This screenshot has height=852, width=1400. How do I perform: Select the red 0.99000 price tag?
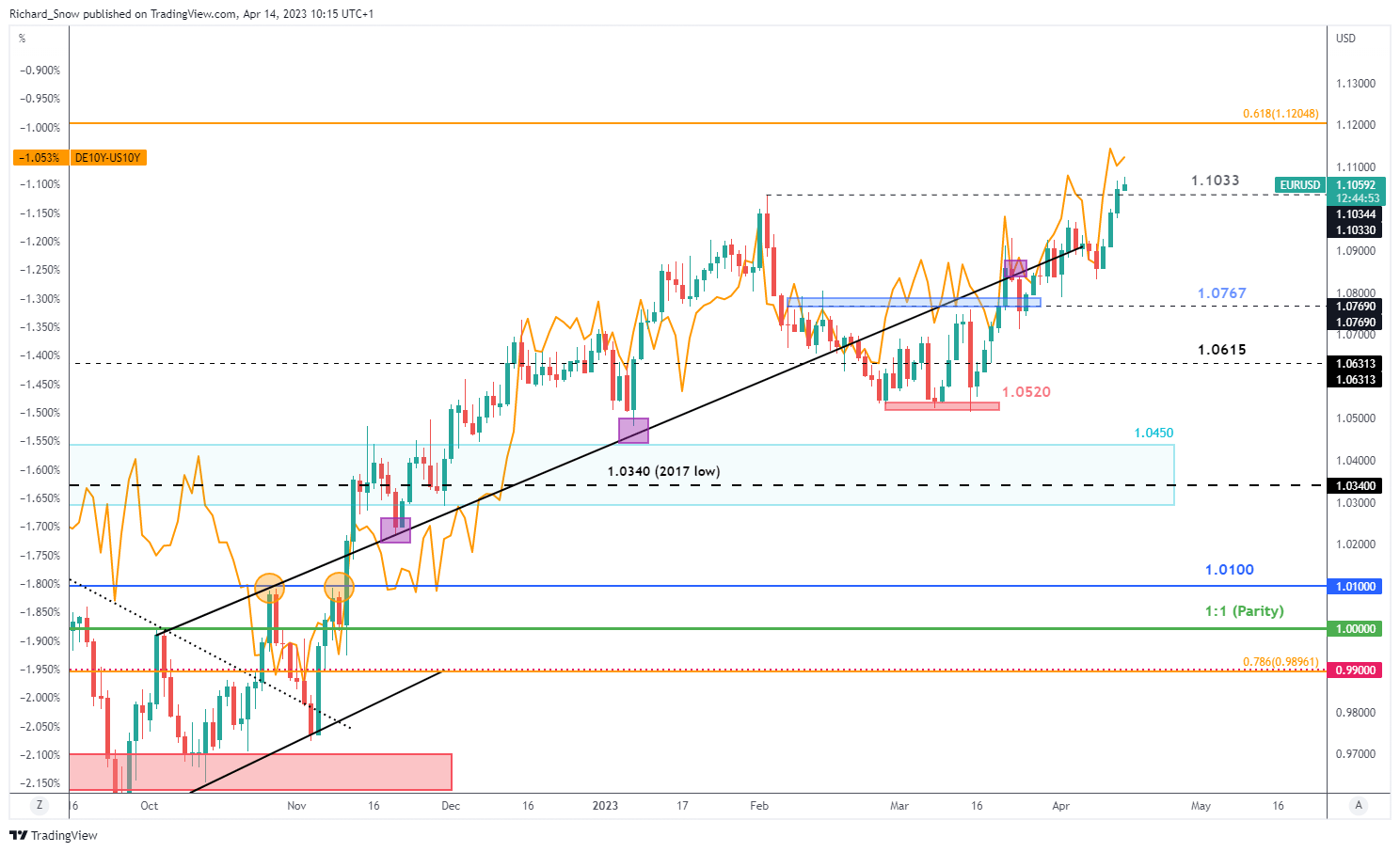pyautogui.click(x=1355, y=671)
